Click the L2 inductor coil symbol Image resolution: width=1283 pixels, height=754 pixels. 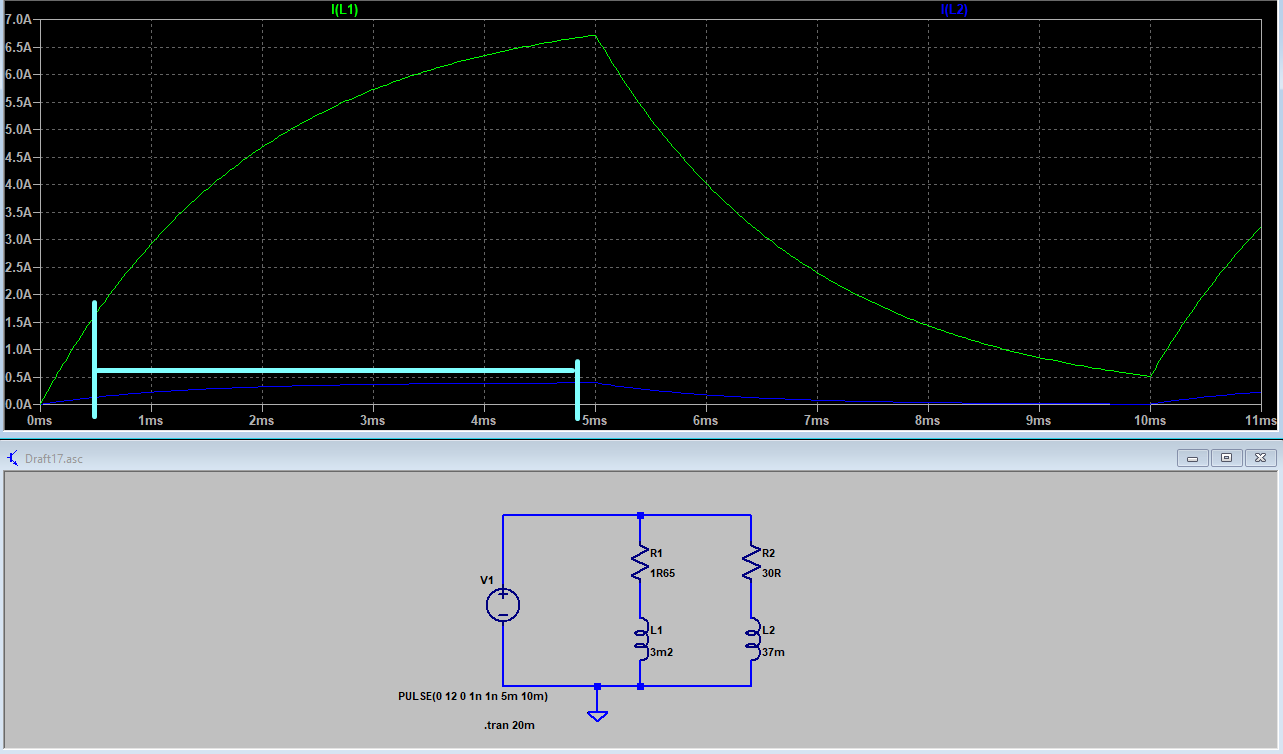click(x=751, y=640)
